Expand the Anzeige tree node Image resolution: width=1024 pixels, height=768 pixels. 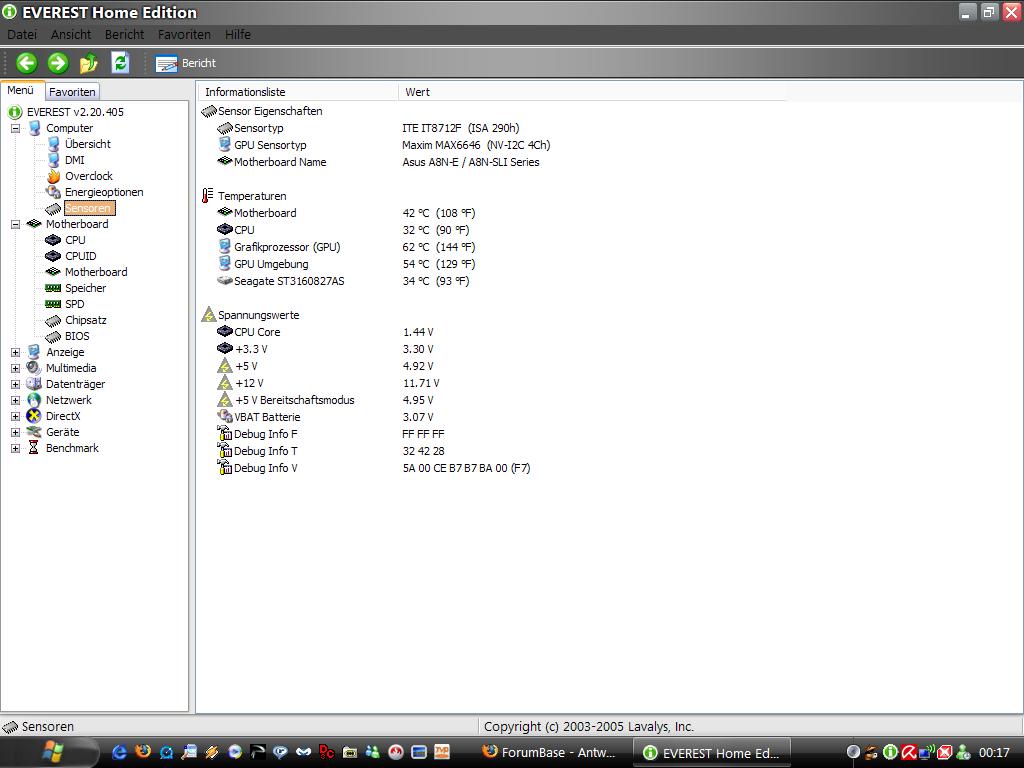(x=16, y=353)
